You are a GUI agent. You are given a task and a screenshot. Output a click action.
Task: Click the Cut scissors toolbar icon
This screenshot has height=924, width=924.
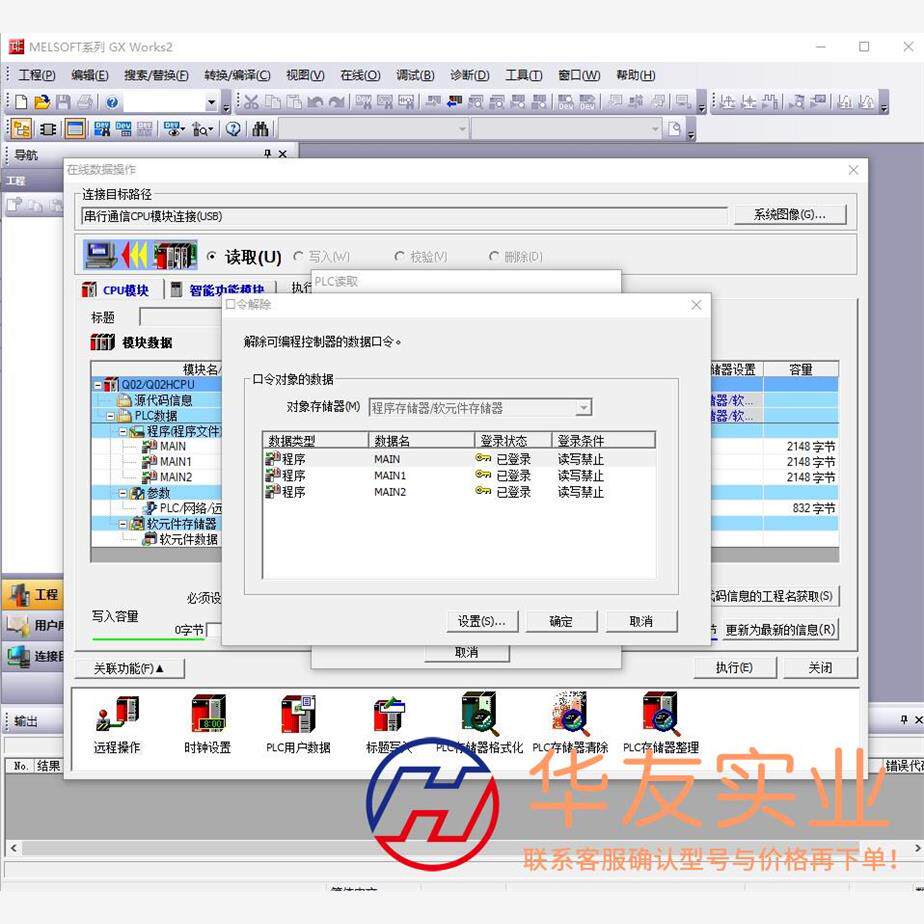point(251,102)
